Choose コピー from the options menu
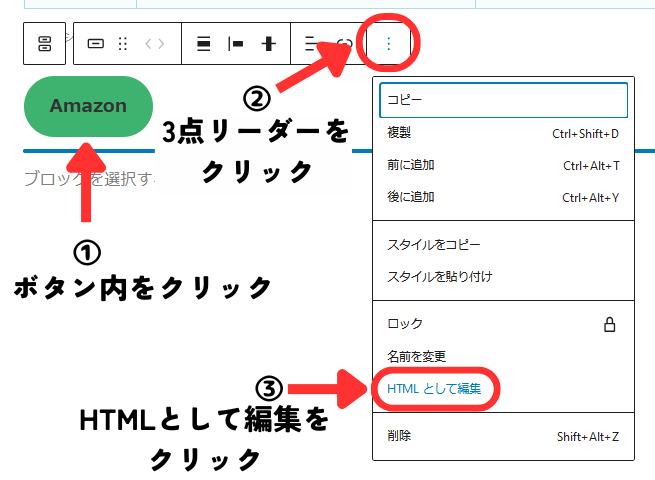Screen dimensions: 655x480 pos(503,100)
